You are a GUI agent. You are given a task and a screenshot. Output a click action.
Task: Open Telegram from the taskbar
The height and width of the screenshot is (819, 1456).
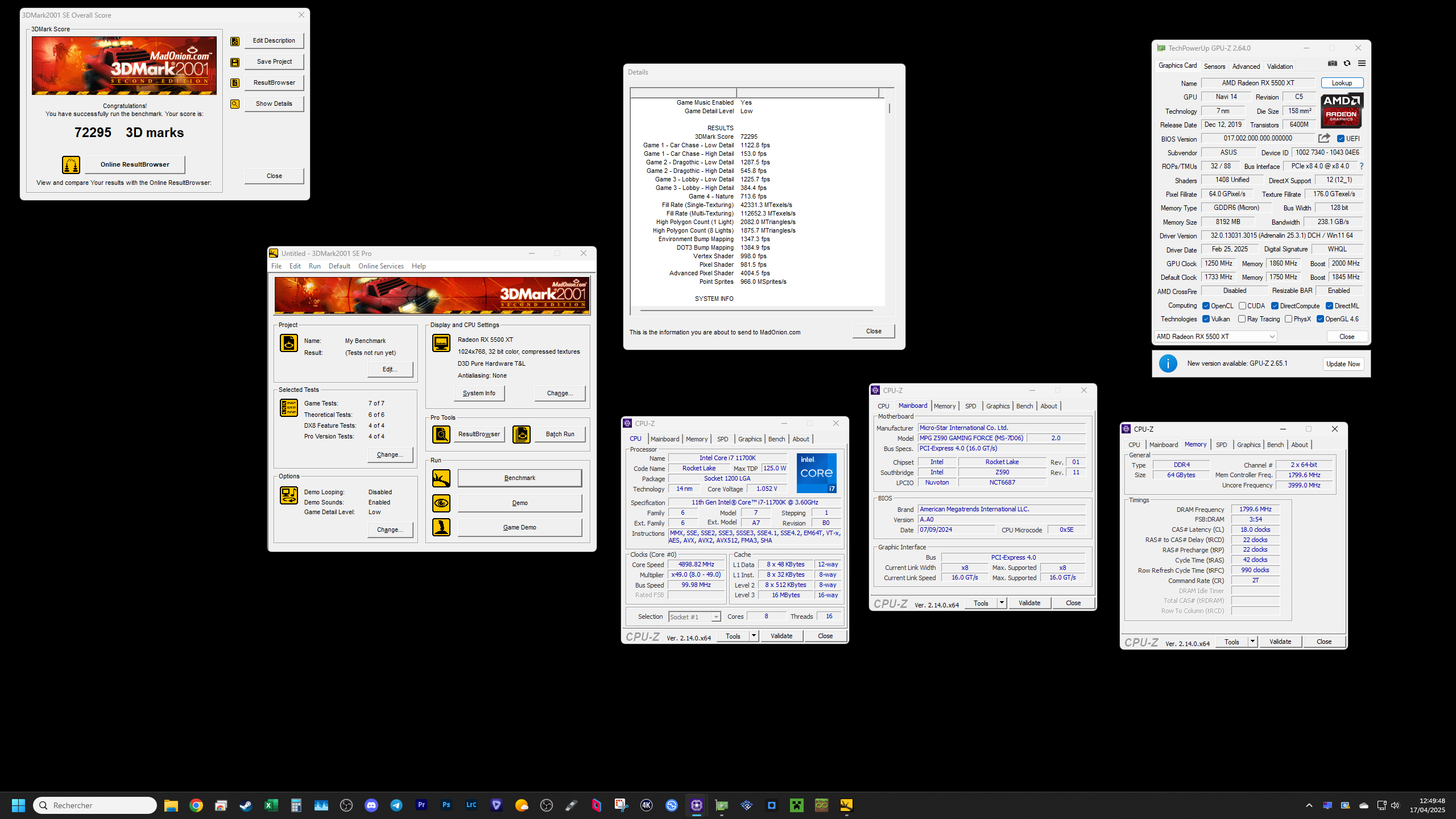396,805
